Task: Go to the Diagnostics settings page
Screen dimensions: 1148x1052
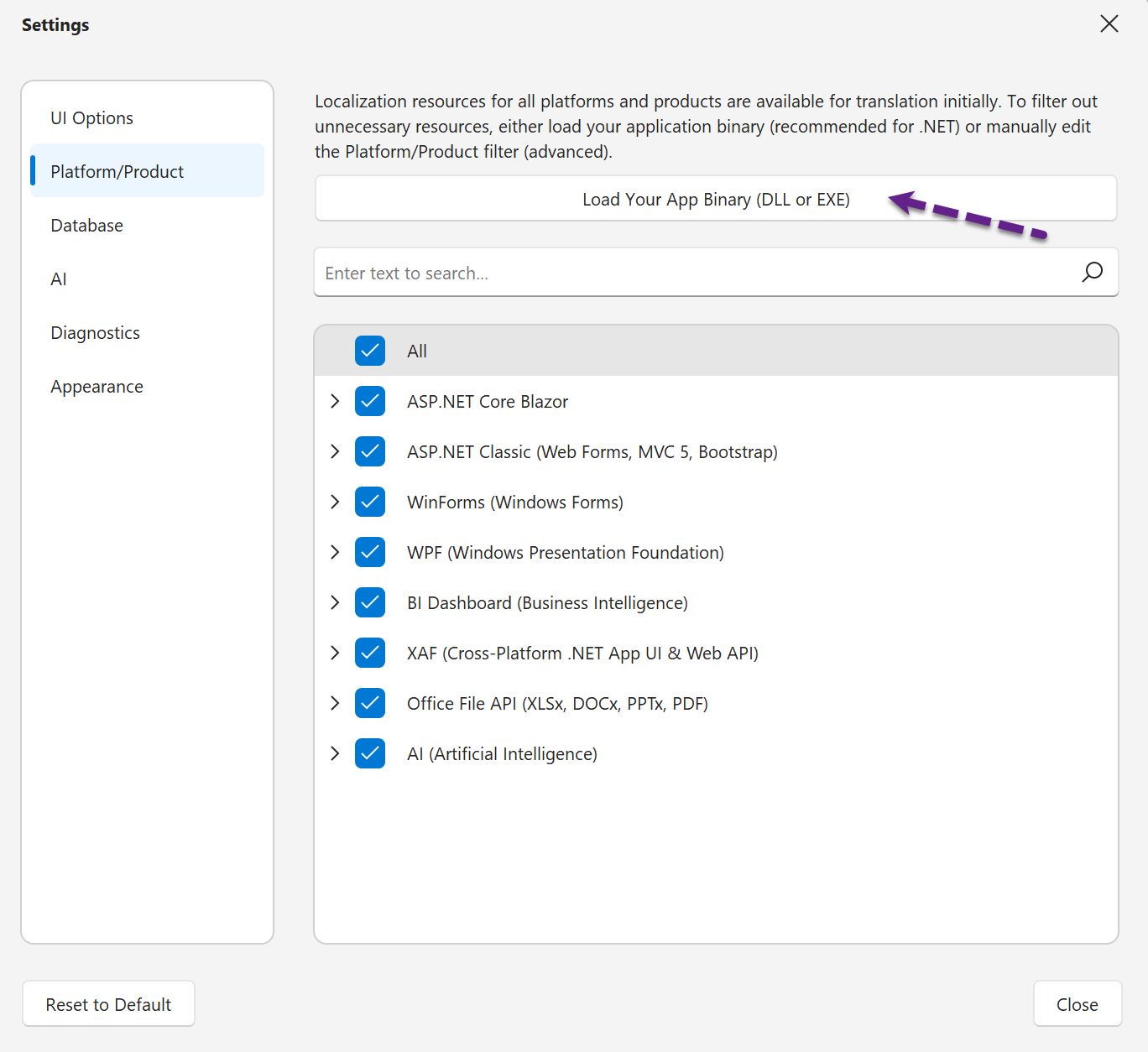Action: tap(147, 332)
